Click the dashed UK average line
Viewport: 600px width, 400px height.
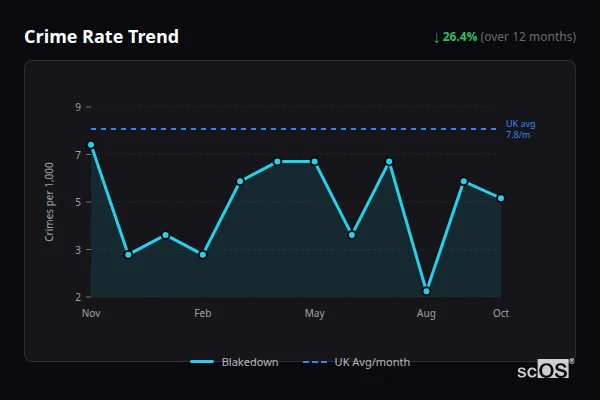pyautogui.click(x=294, y=129)
